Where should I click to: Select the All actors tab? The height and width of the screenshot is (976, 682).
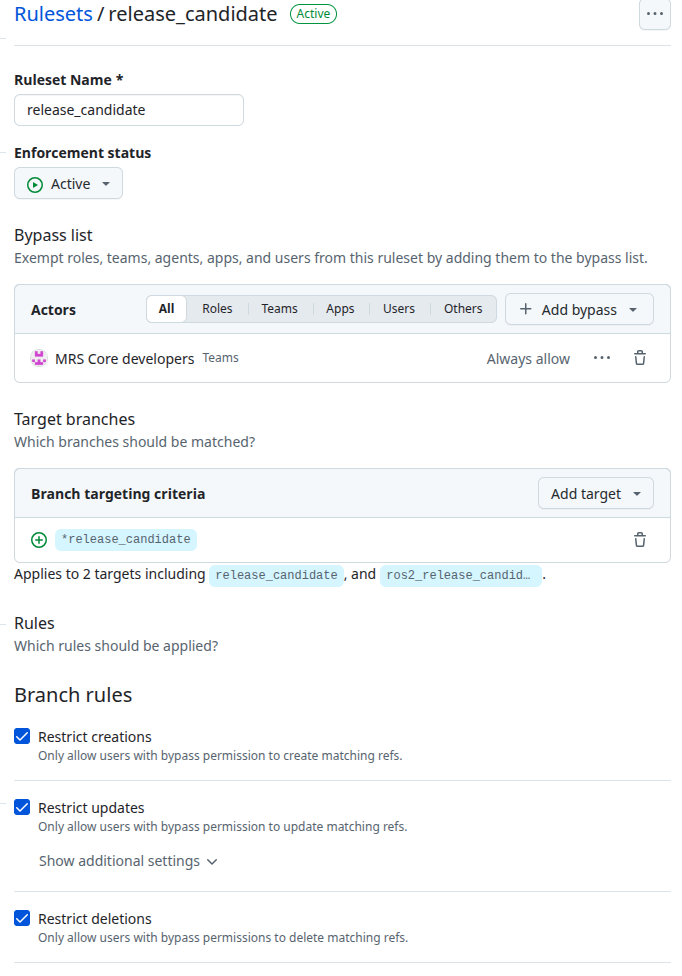click(x=166, y=309)
